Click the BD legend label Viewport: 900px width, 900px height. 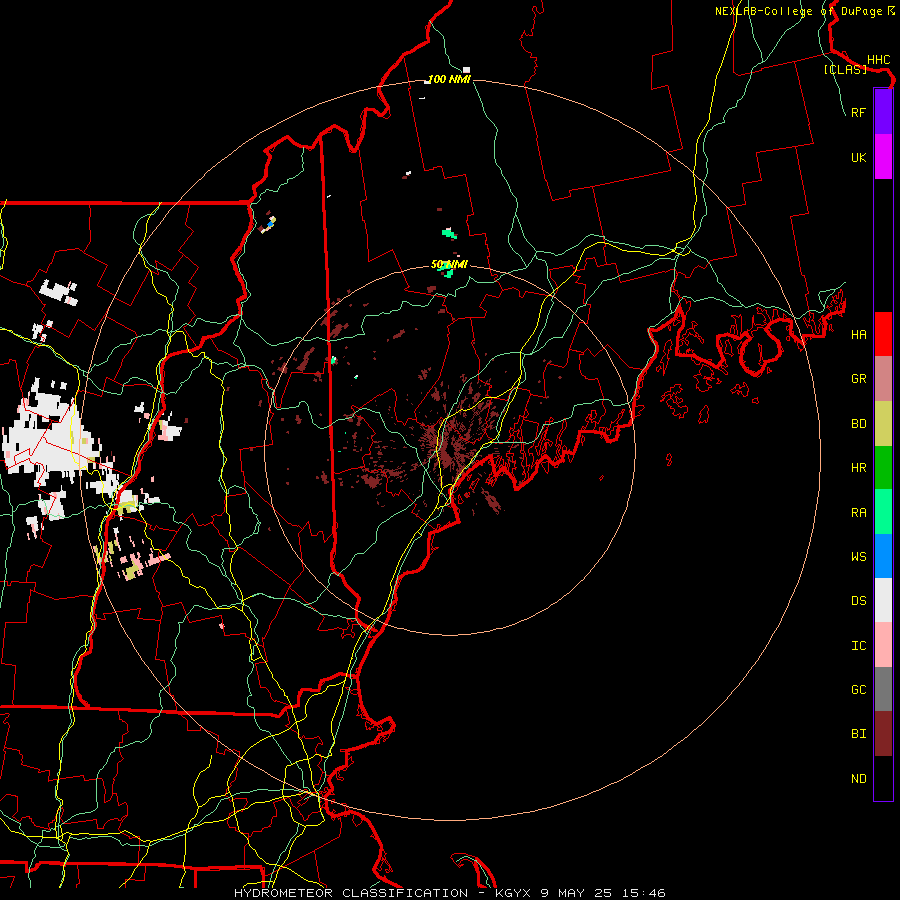(x=858, y=424)
